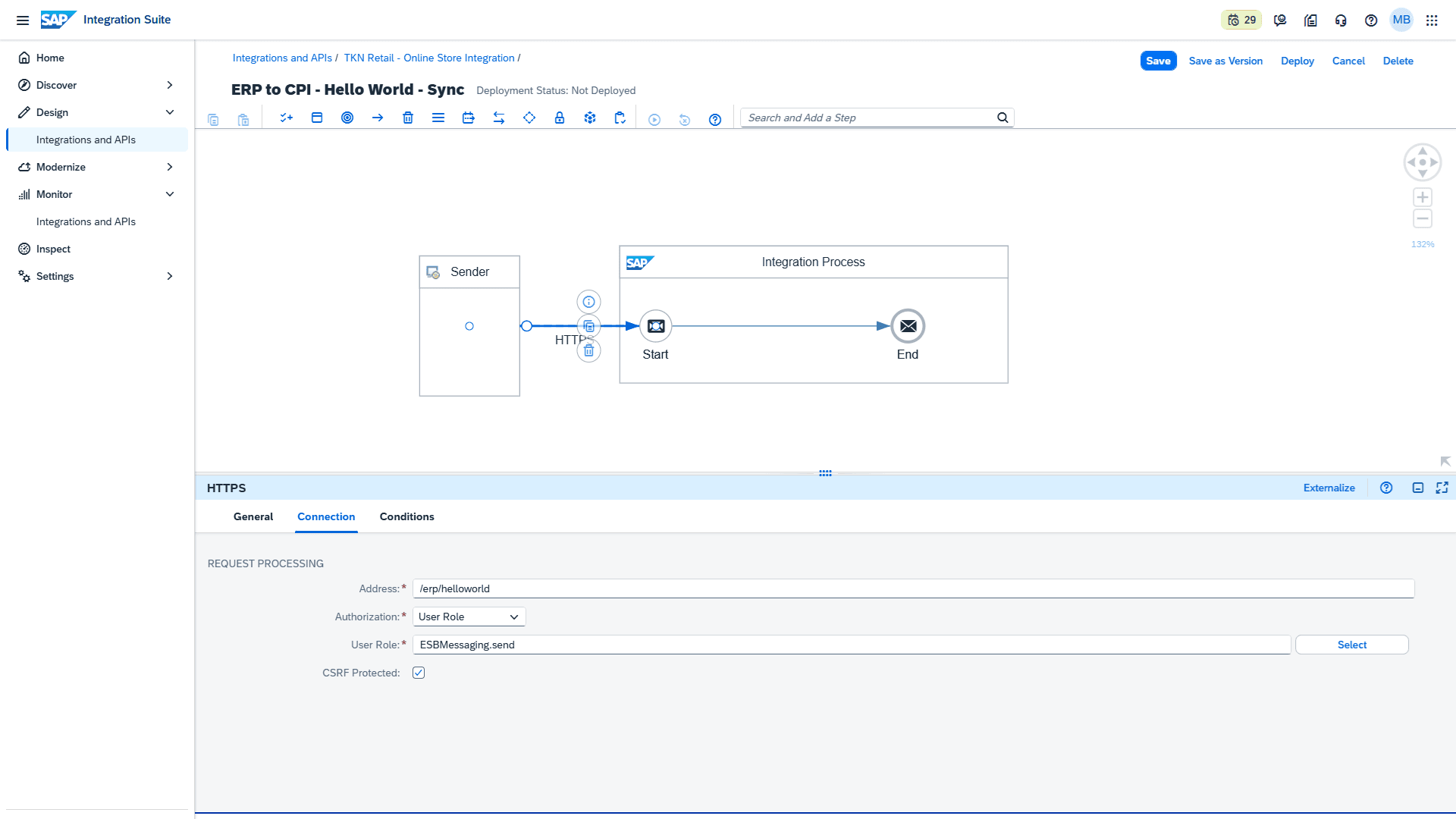Click the copy icon on HTTPS connector

(x=589, y=326)
